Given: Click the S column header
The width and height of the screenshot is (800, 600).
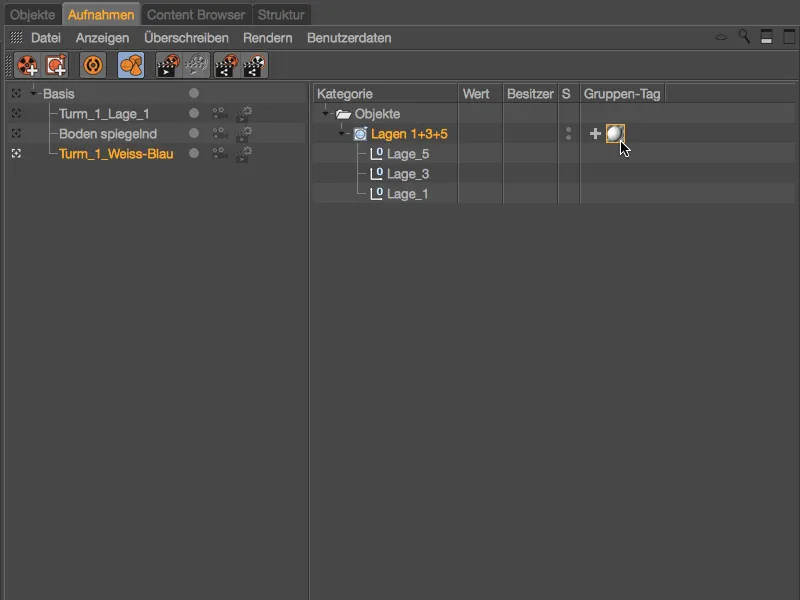Looking at the screenshot, I should click(568, 93).
